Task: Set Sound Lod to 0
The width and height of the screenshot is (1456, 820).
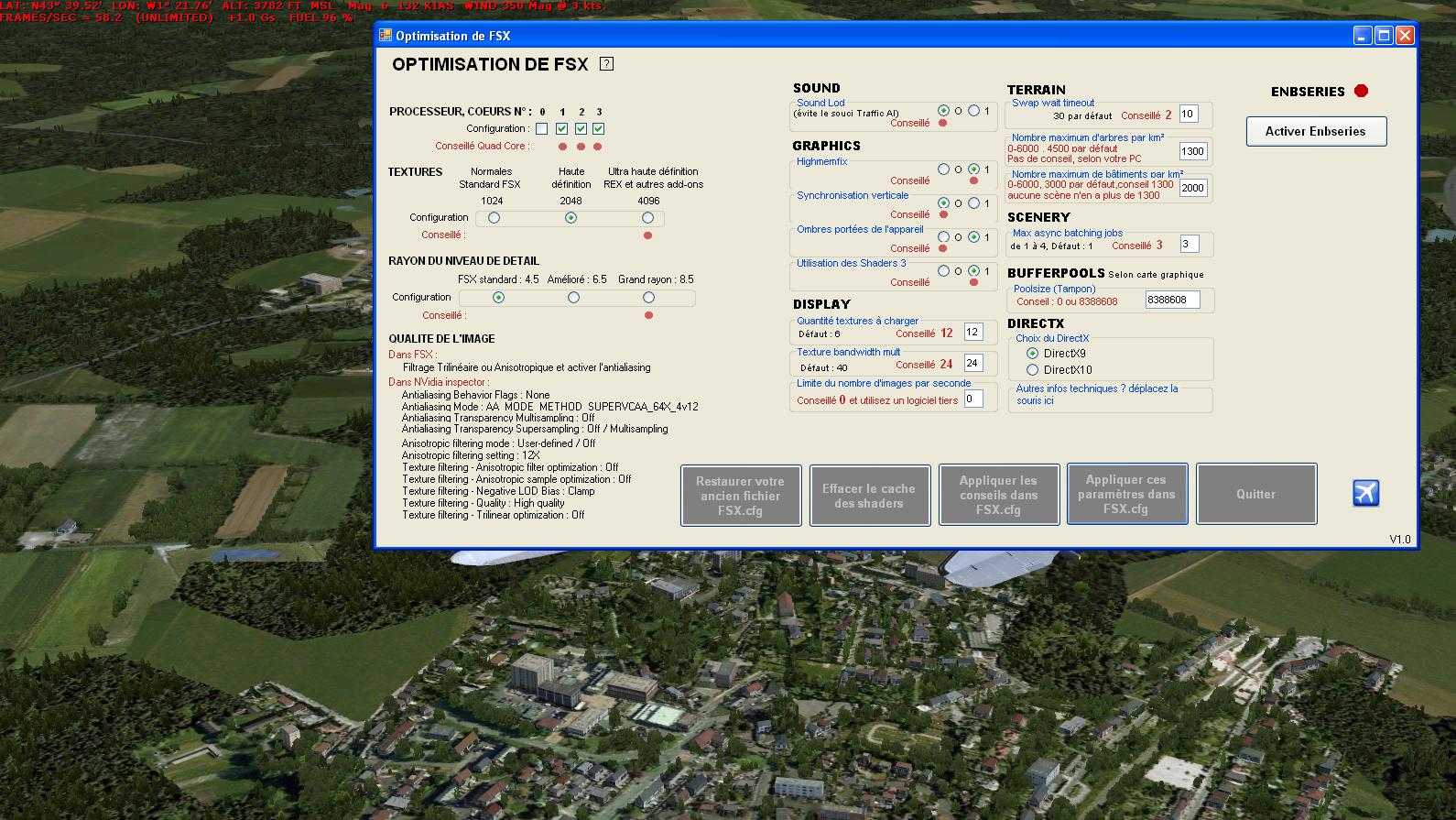Action: [x=943, y=111]
